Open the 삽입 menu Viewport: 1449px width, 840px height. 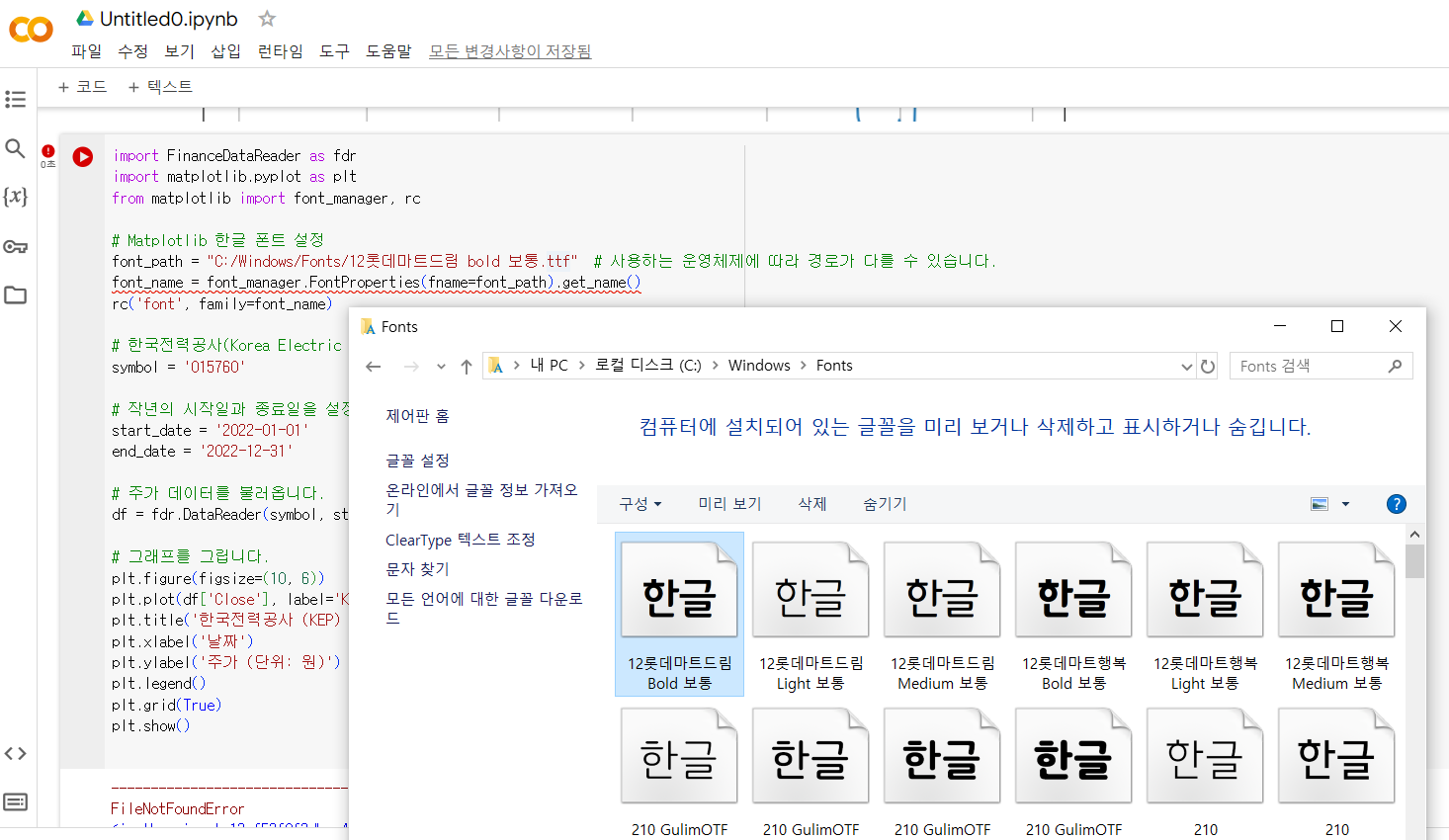coord(225,51)
